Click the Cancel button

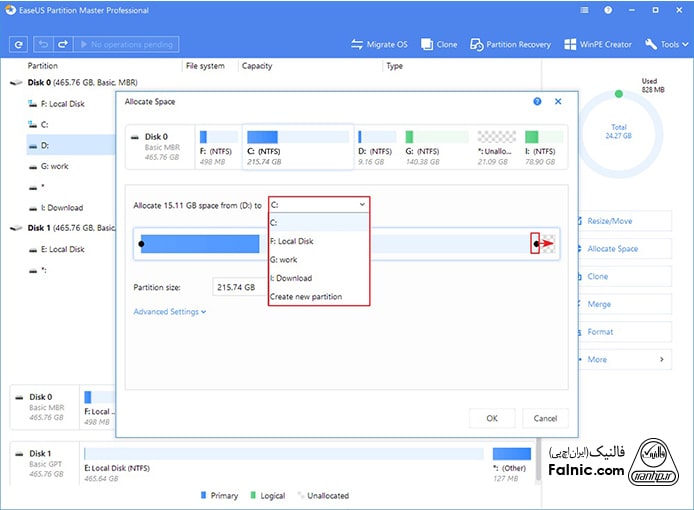pyautogui.click(x=545, y=418)
